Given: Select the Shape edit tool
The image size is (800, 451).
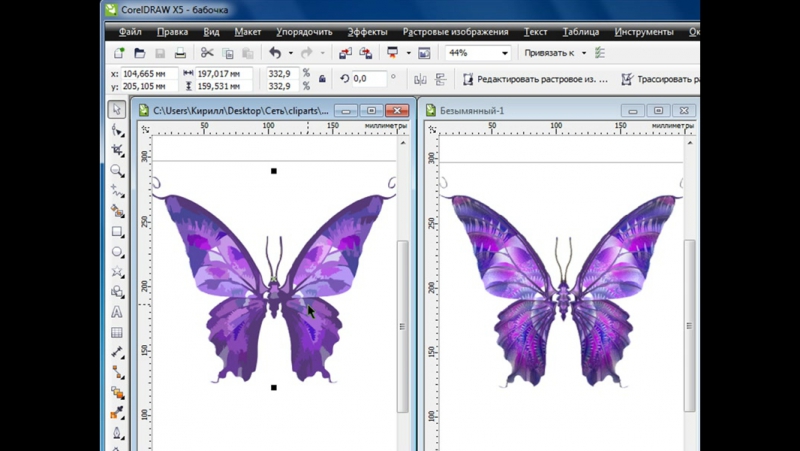Looking at the screenshot, I should 117,131.
